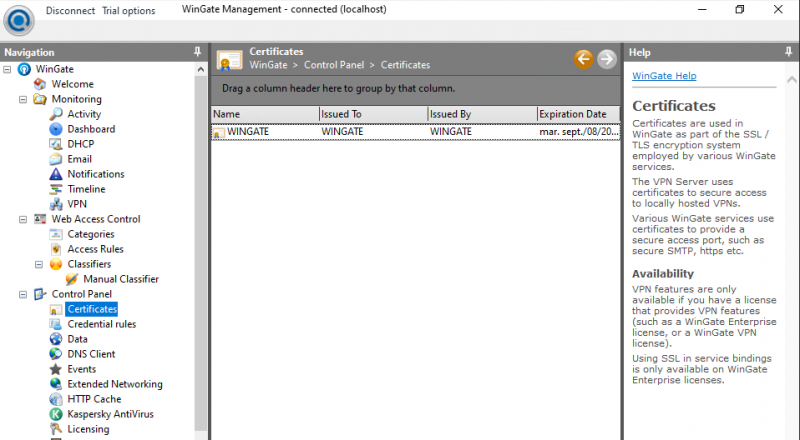Image resolution: width=800 pixels, height=440 pixels.
Task: Click the Kaspersky AntiVirus icon
Action: (56, 414)
